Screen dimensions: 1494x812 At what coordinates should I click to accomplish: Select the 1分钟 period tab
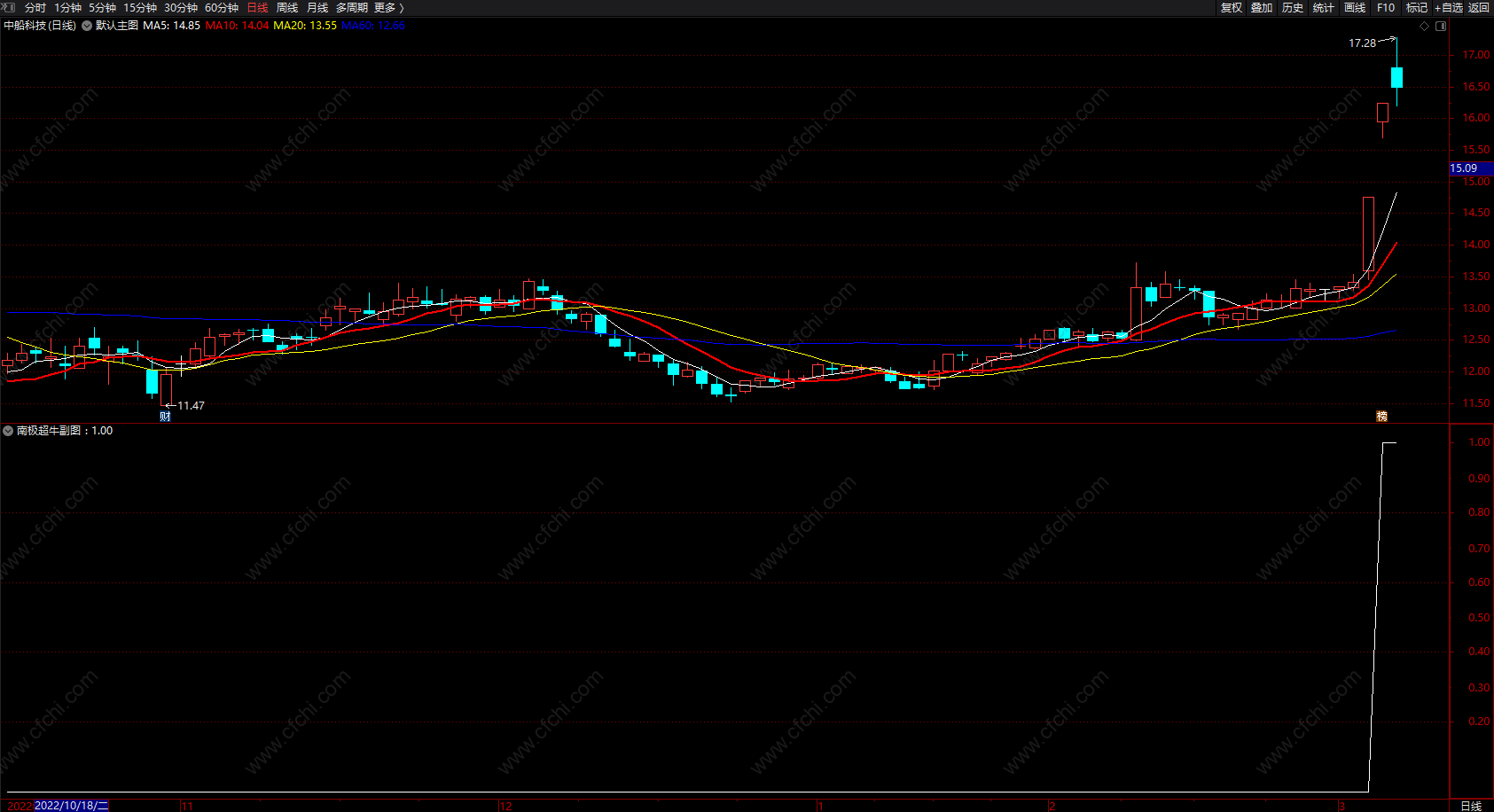(x=67, y=7)
